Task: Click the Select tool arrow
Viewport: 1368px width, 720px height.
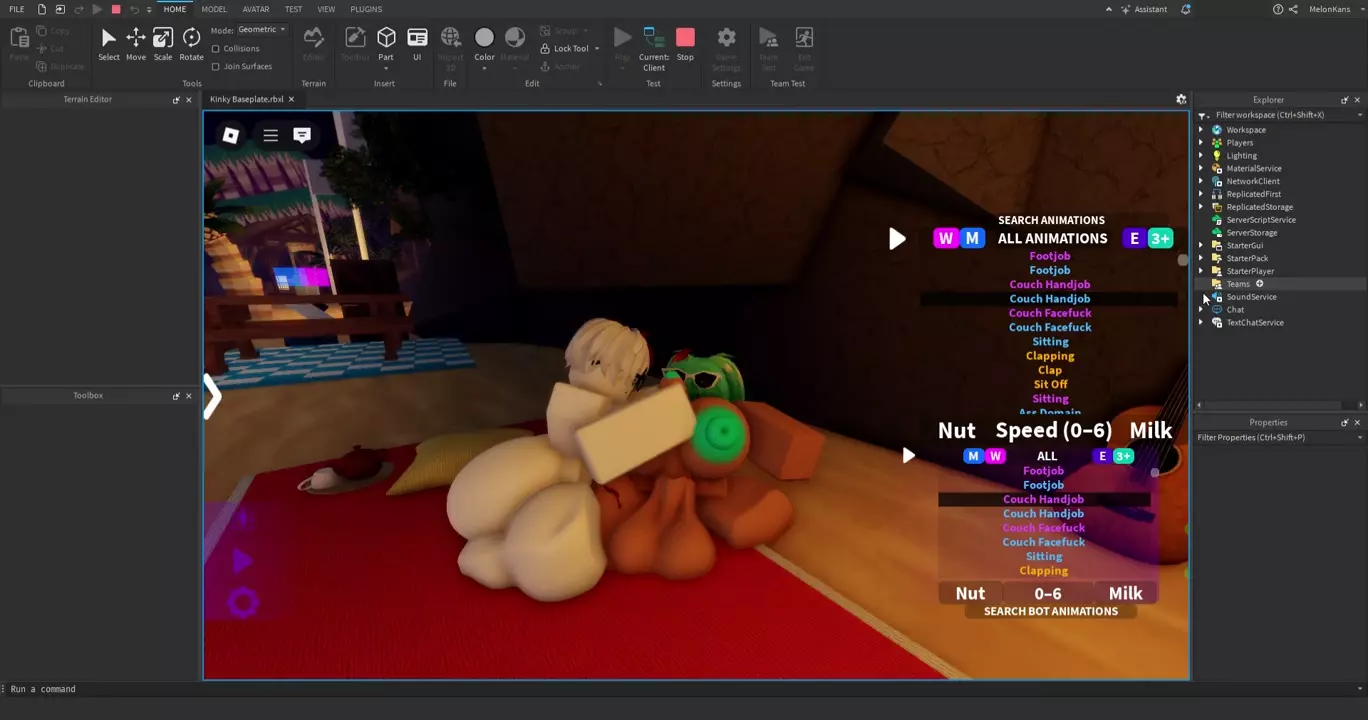Action: [x=108, y=44]
